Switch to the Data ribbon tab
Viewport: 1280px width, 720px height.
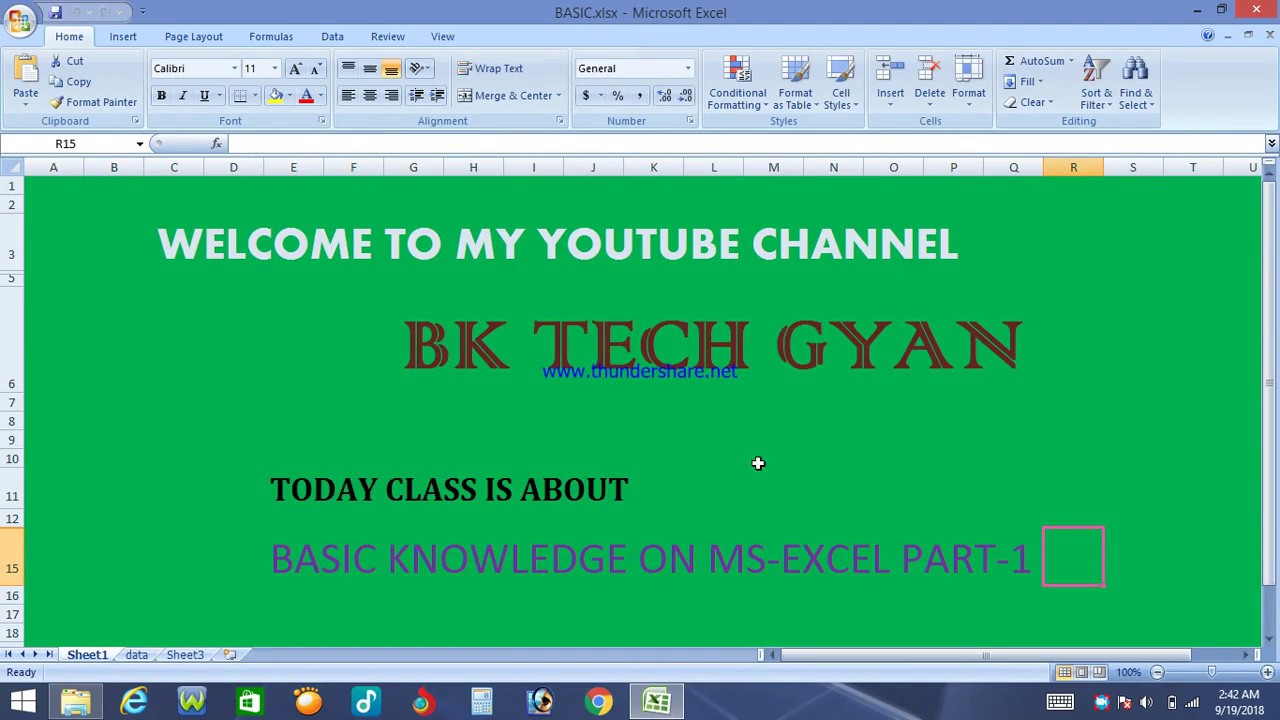332,36
